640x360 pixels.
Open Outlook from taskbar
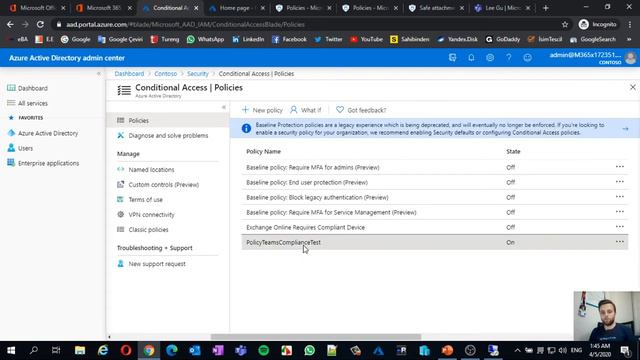195,350
